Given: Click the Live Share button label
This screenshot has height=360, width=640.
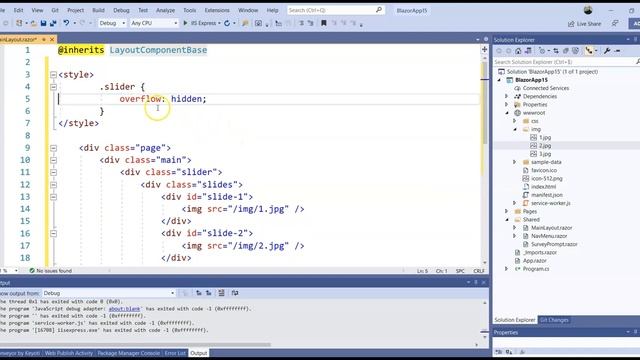Looking at the screenshot, I should [x=589, y=24].
